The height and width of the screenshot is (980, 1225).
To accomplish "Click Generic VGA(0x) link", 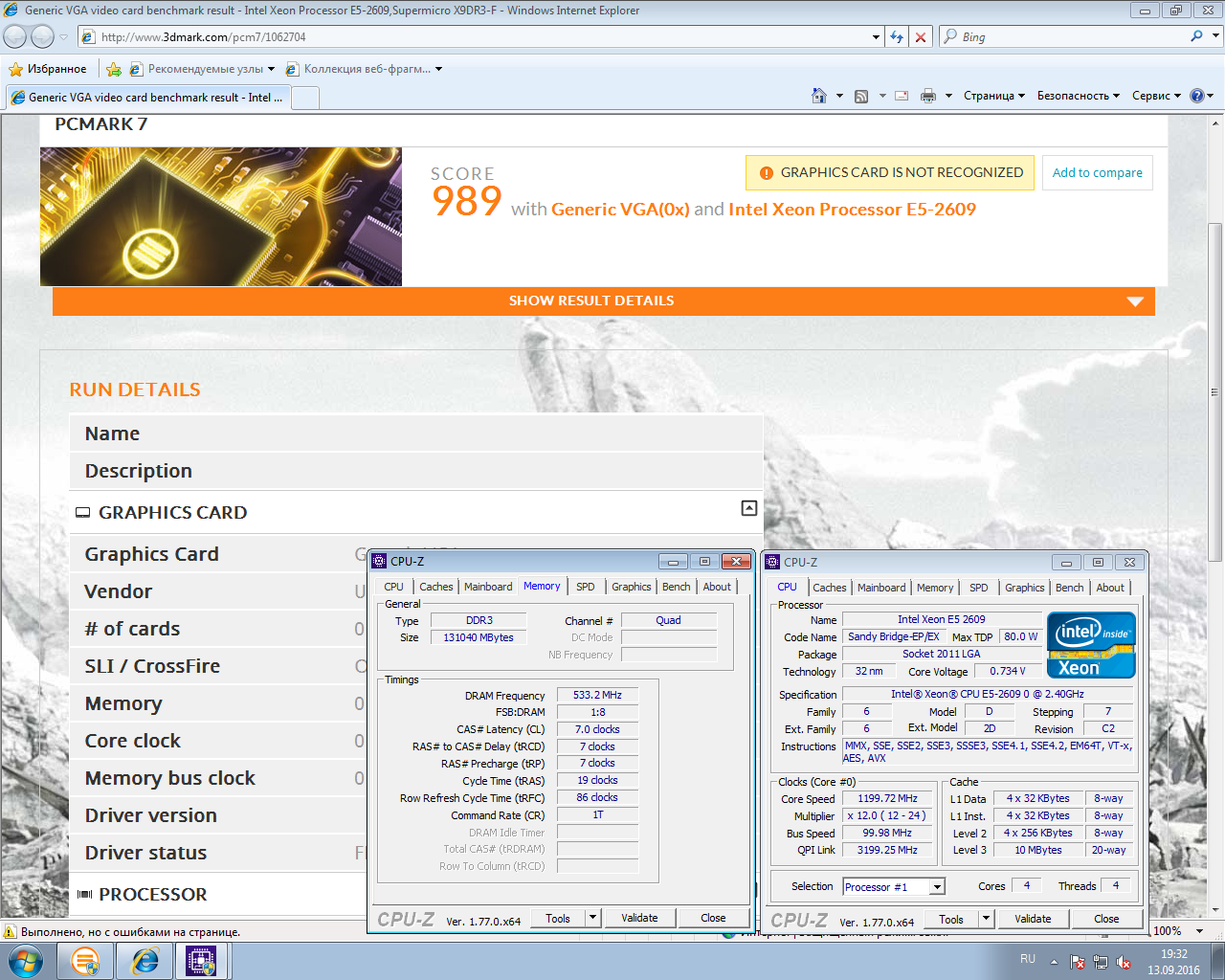I will 620,210.
